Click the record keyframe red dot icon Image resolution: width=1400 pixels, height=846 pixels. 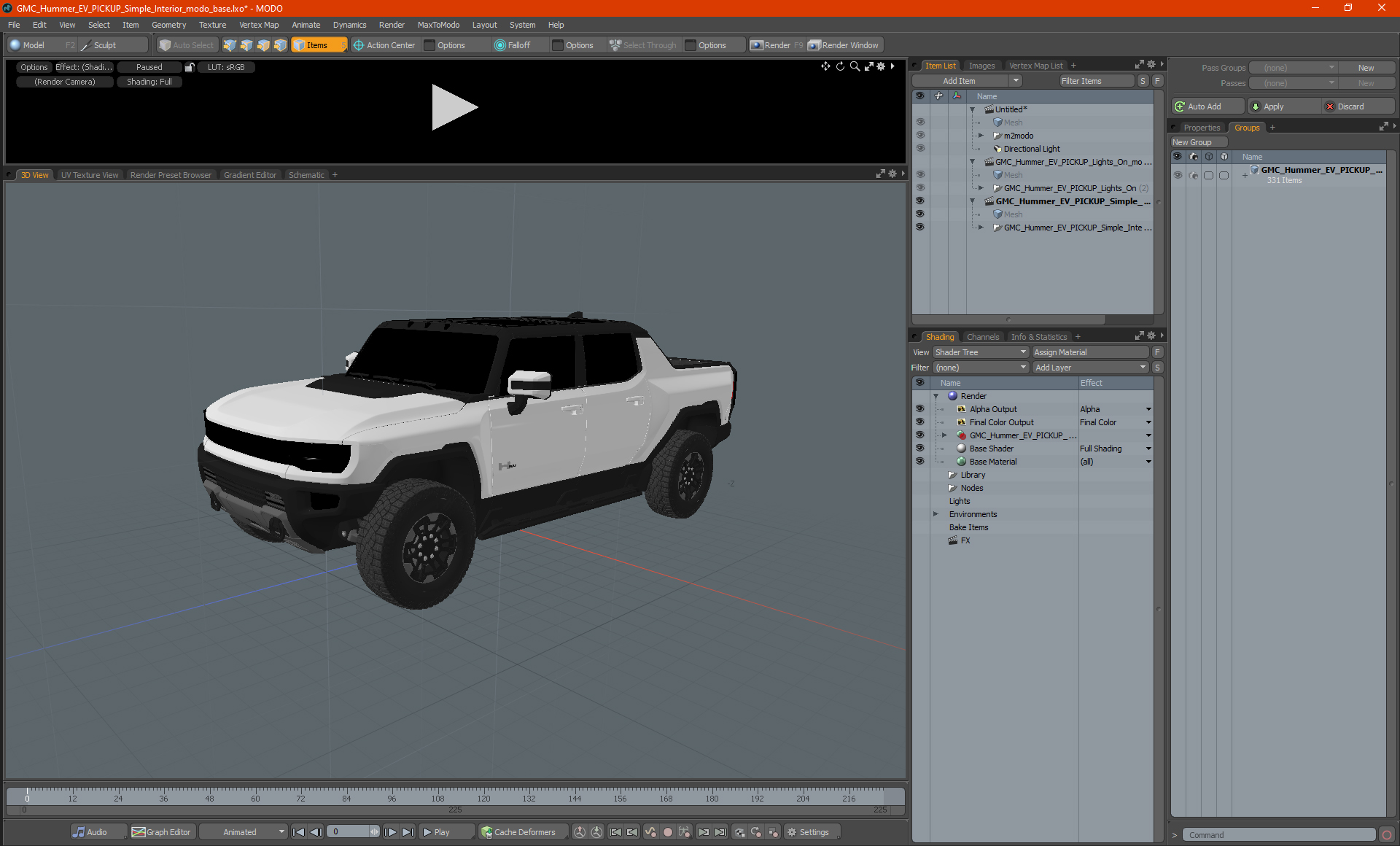coord(667,832)
